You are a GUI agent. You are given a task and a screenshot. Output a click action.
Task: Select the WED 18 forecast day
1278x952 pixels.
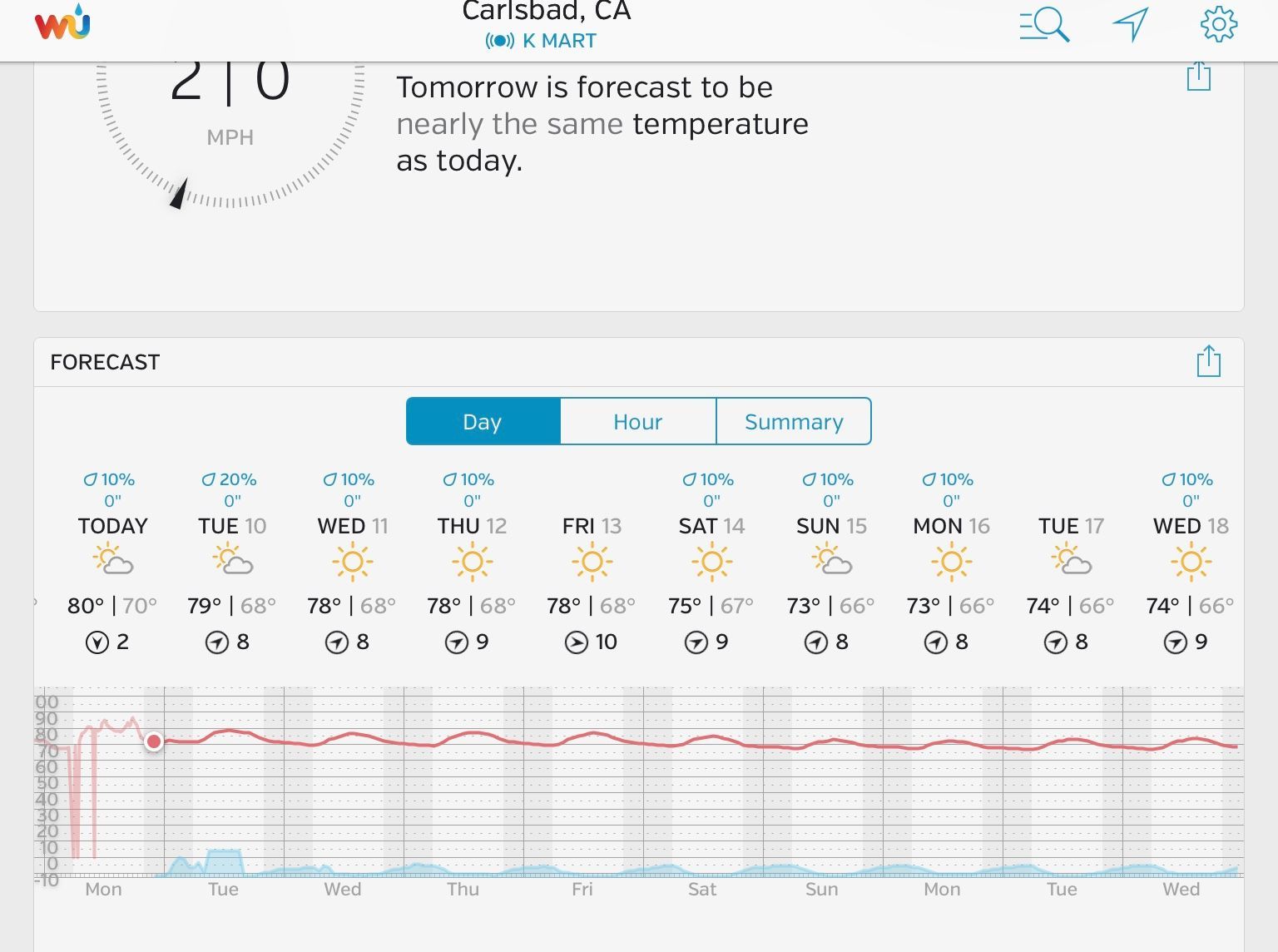click(1191, 526)
